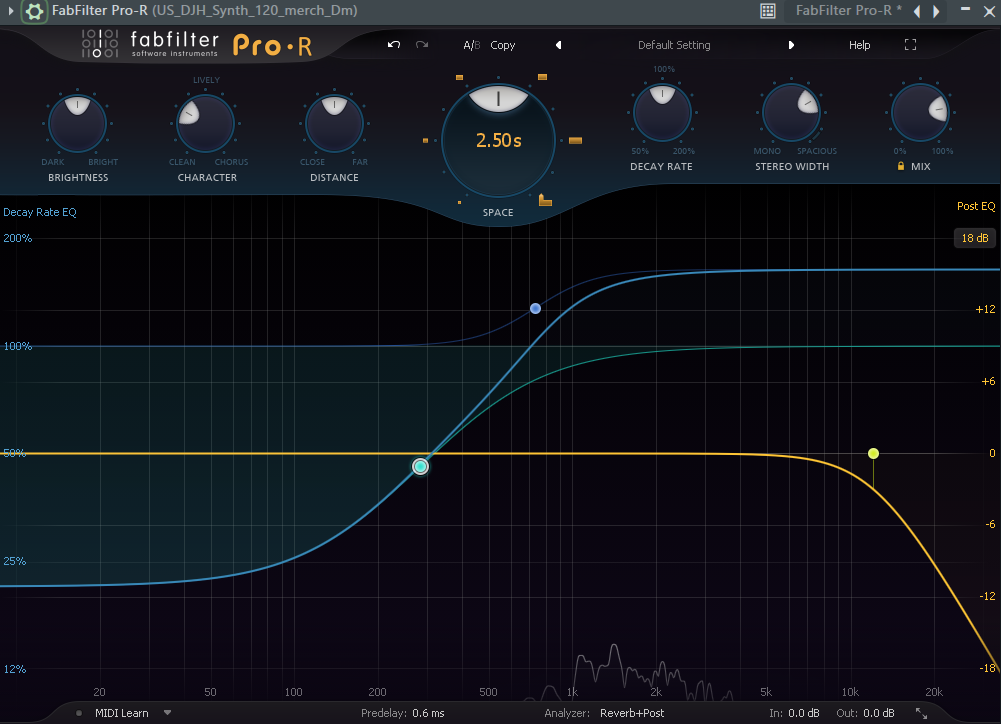Select the room model icon right of Space knob
The image size is (1001, 724).
click(x=575, y=140)
